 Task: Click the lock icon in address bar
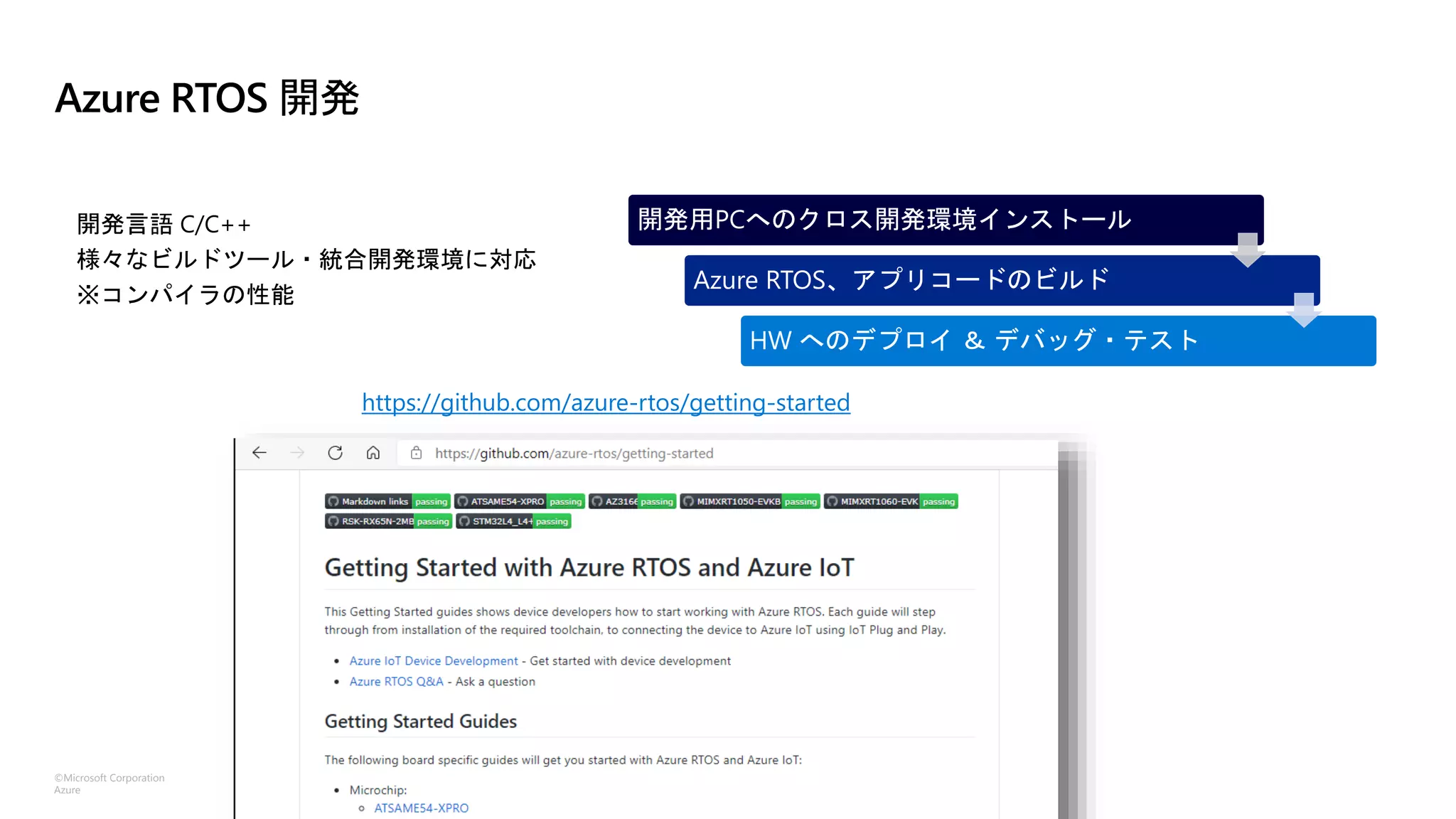[x=417, y=453]
